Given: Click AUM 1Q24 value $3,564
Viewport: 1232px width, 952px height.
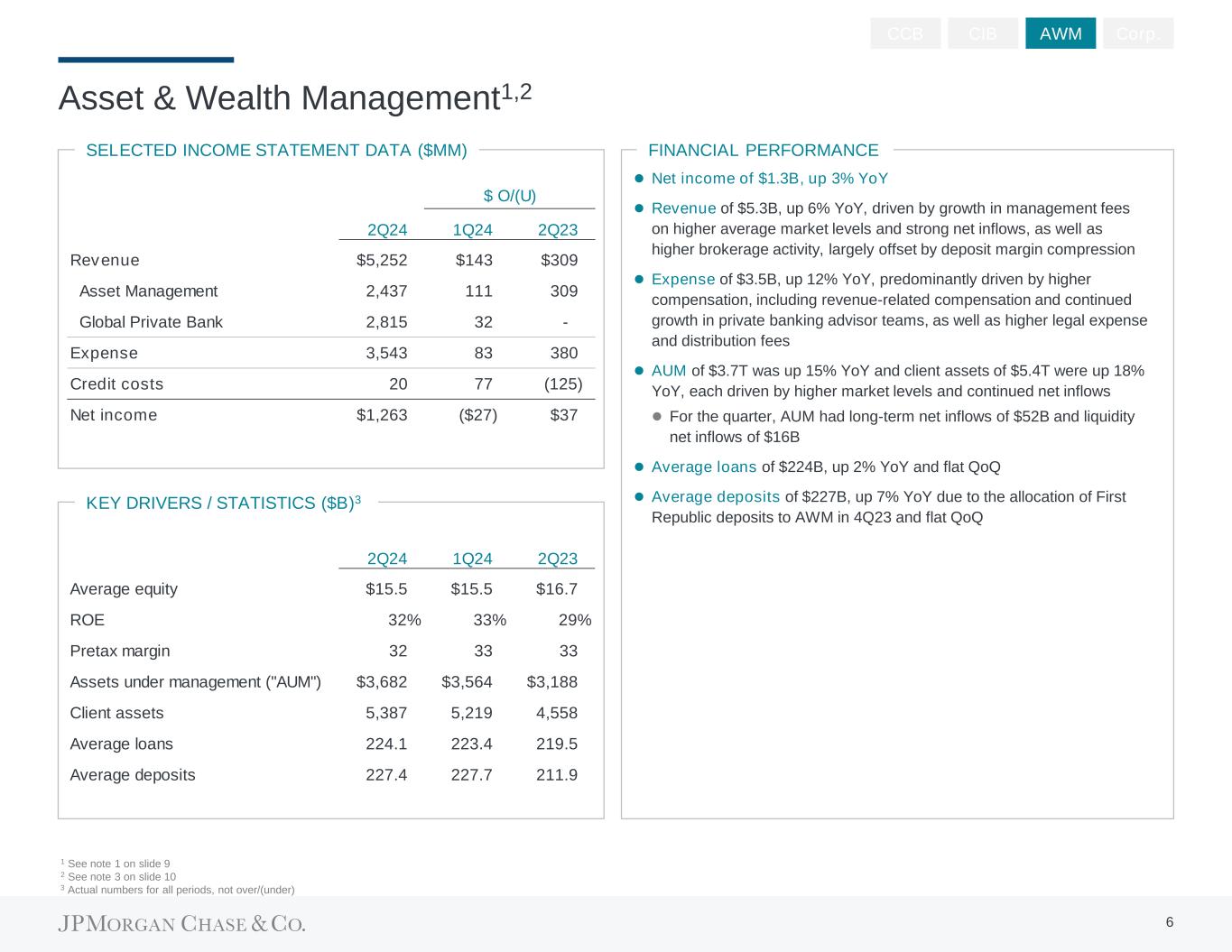Looking at the screenshot, I should click(x=467, y=682).
